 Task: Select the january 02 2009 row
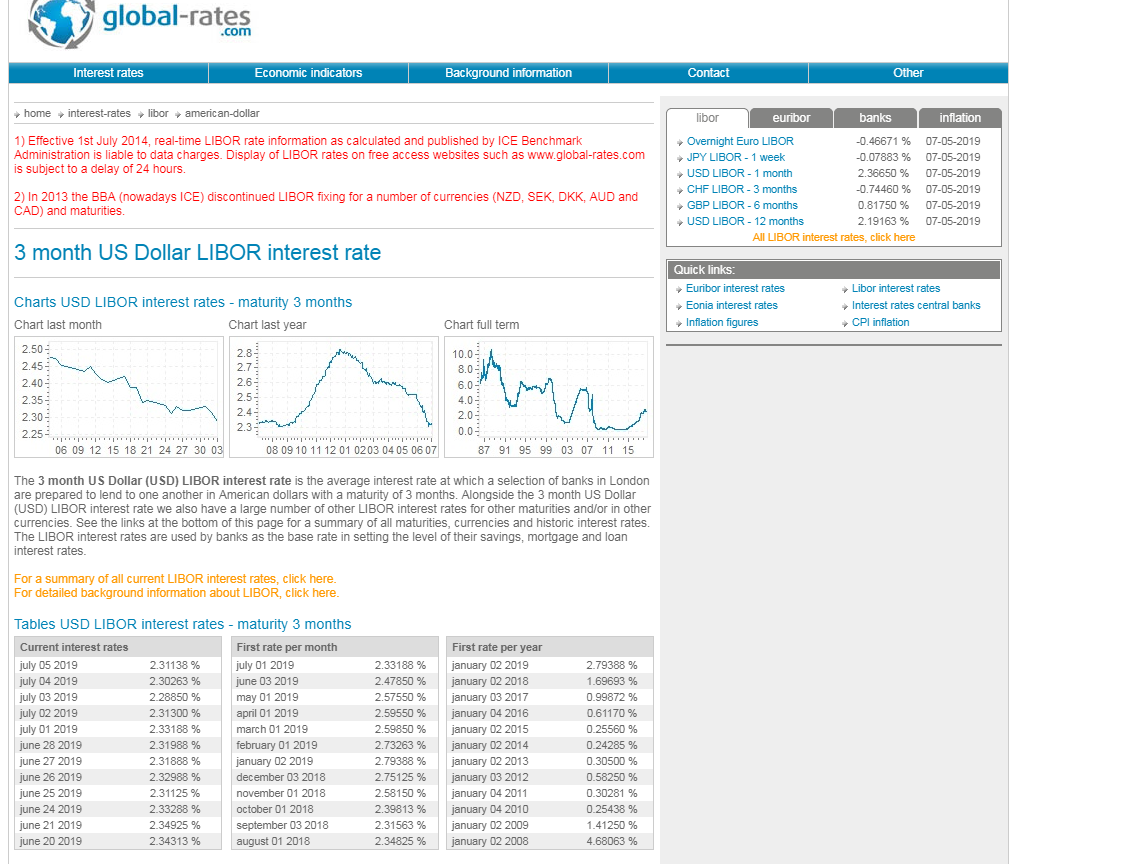pos(550,825)
